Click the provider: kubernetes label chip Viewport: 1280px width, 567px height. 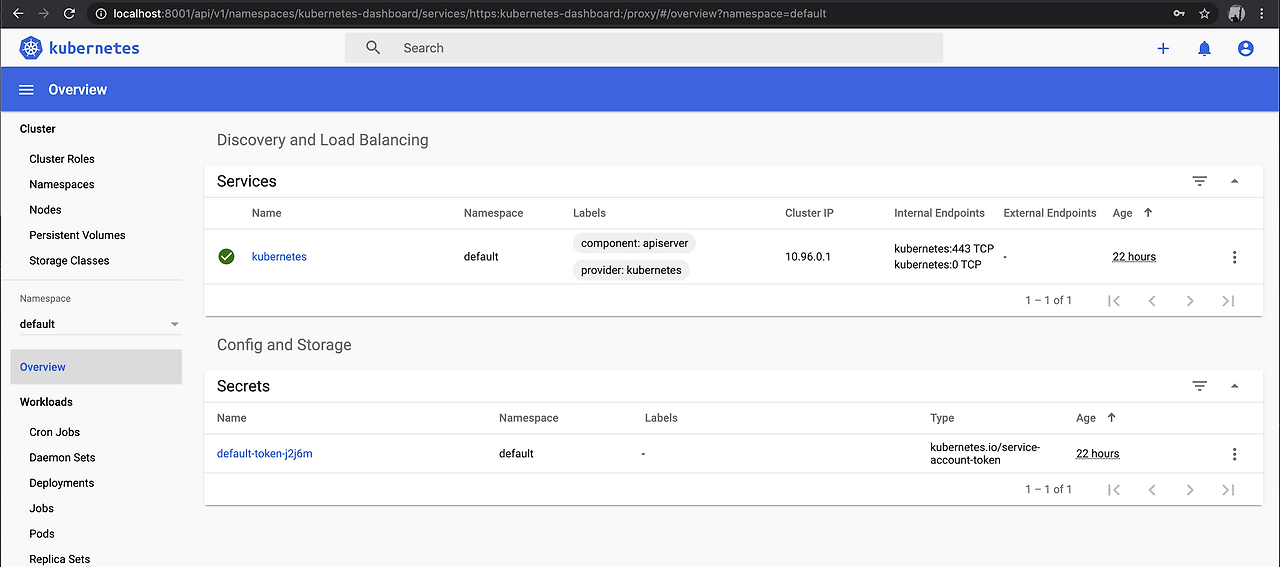pos(631,270)
